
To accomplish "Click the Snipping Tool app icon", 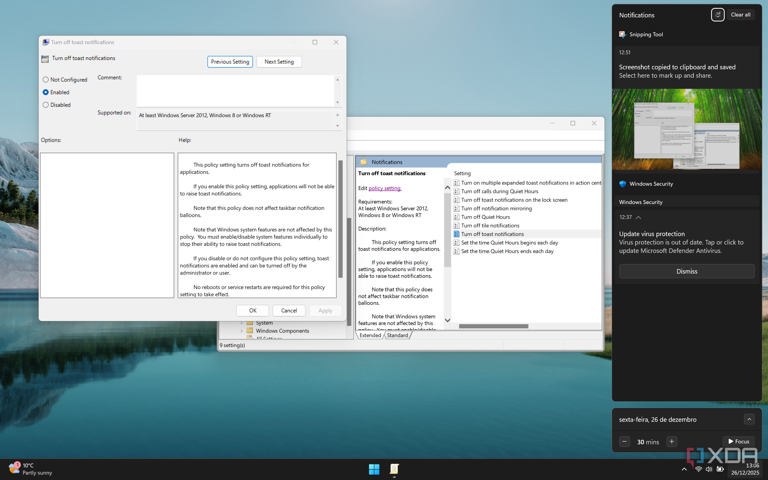I will click(x=622, y=34).
